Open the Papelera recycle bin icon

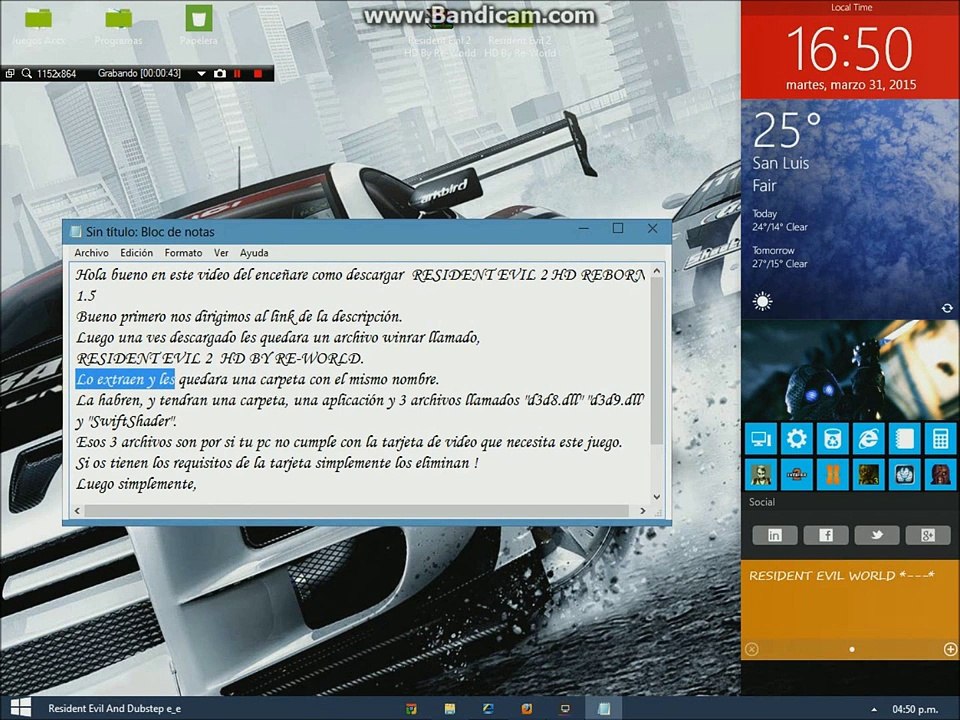[198, 24]
